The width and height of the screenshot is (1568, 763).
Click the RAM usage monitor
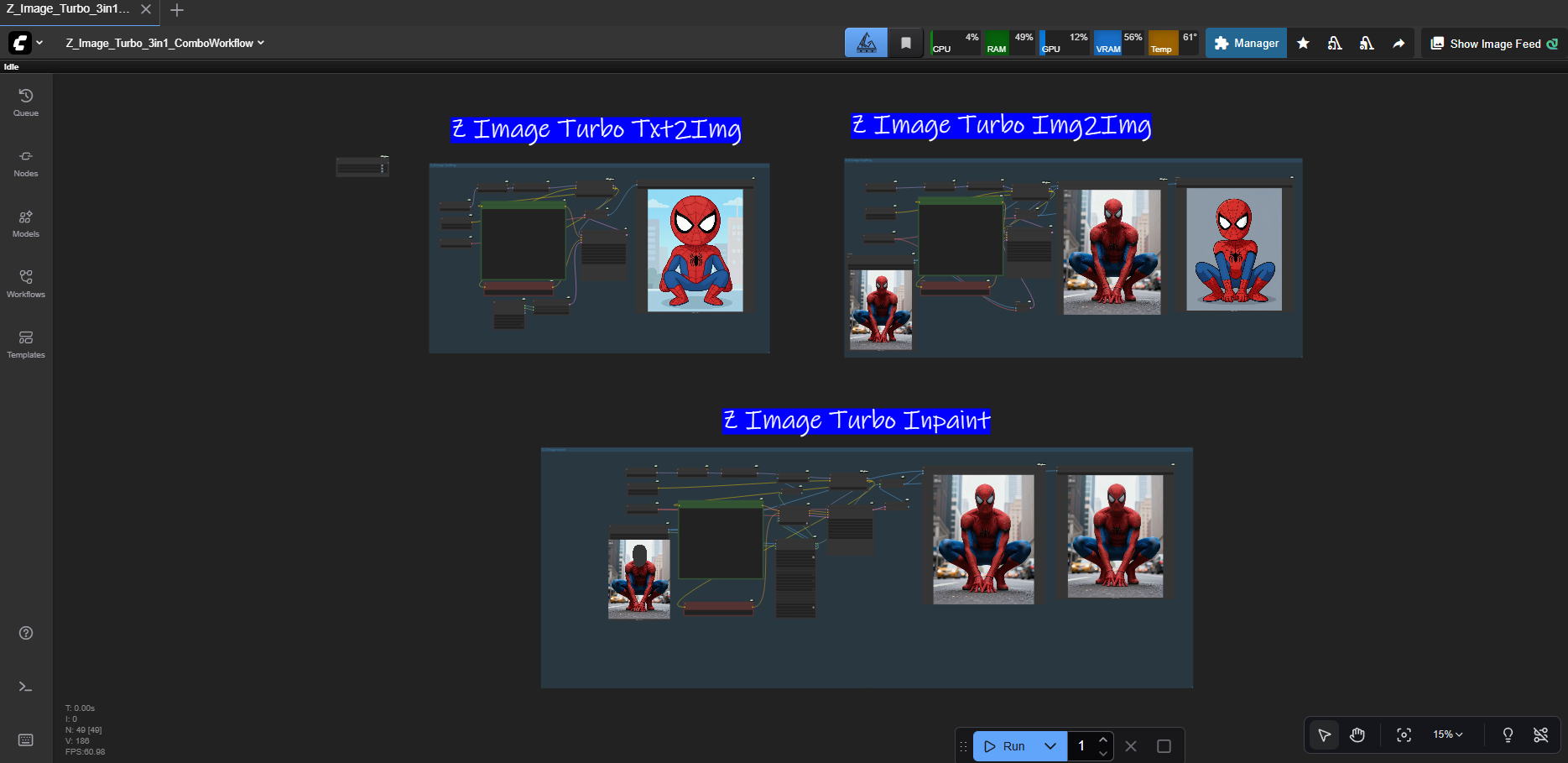tap(1009, 43)
